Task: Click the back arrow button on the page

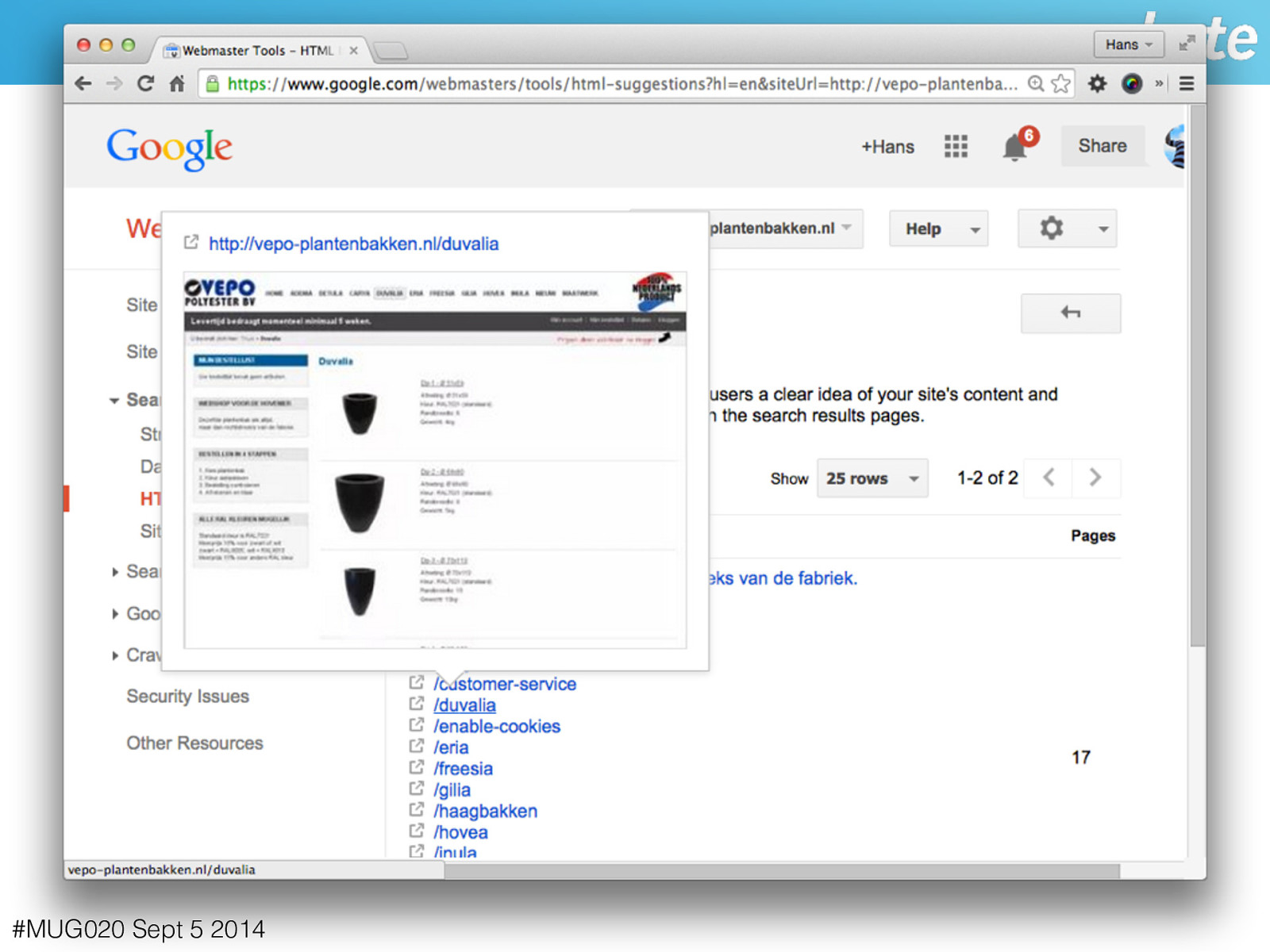Action: pyautogui.click(x=1071, y=313)
